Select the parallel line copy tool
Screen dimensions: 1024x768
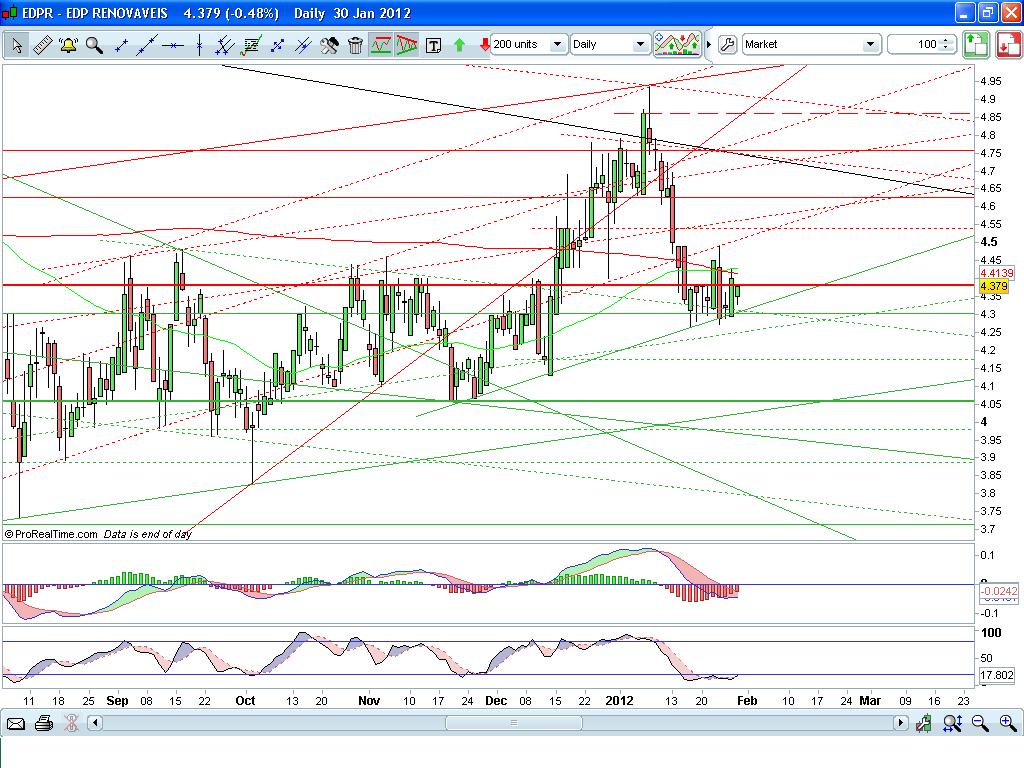(303, 45)
